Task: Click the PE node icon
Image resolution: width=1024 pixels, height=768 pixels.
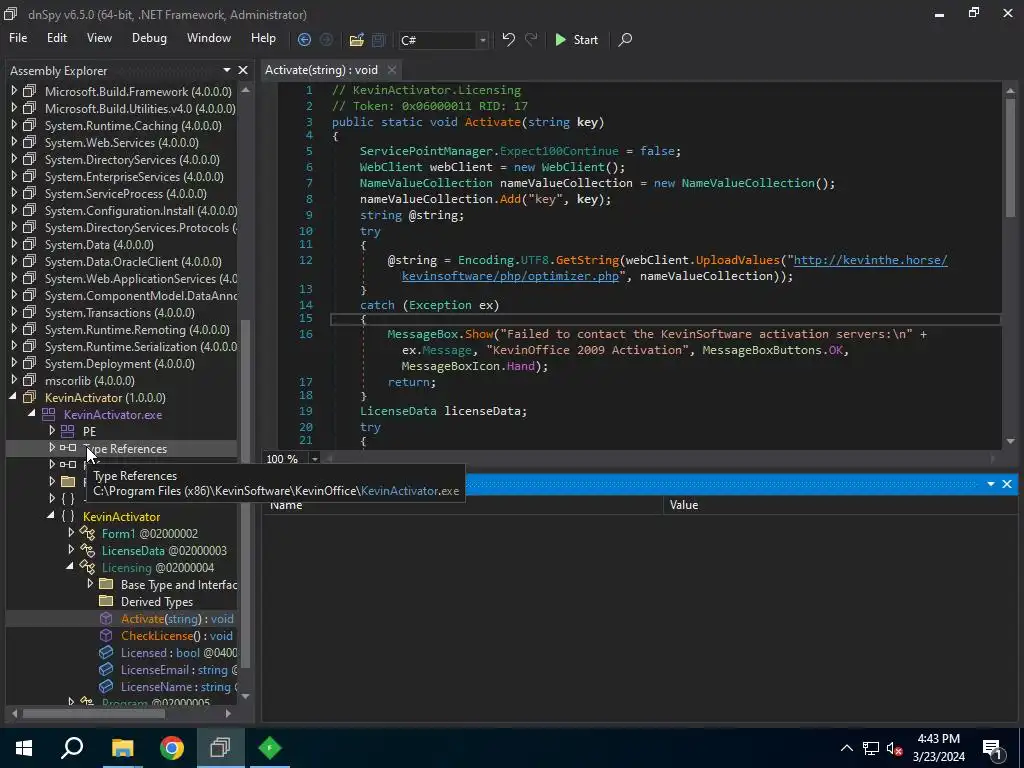Action: [x=67, y=431]
